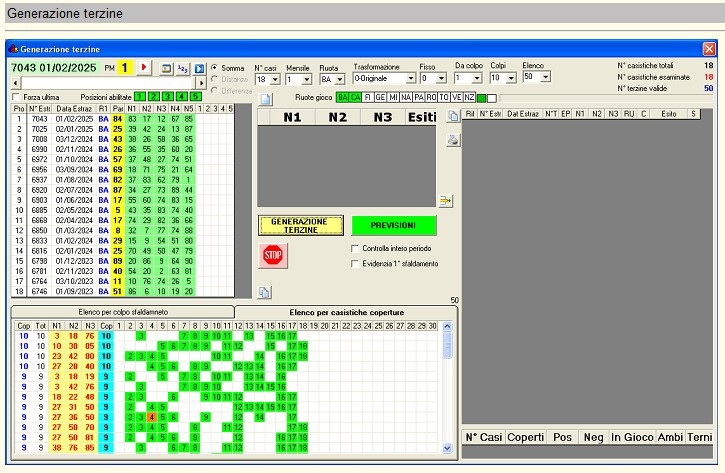Click the blue forward arrow icon
The height and width of the screenshot is (473, 725).
pyautogui.click(x=199, y=68)
